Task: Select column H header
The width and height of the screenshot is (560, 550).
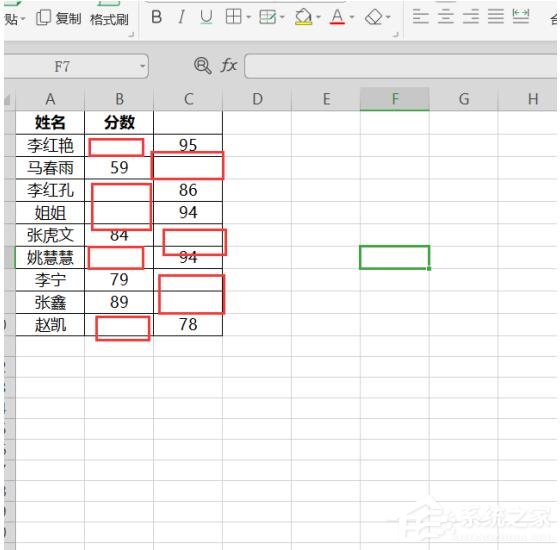Action: (528, 99)
